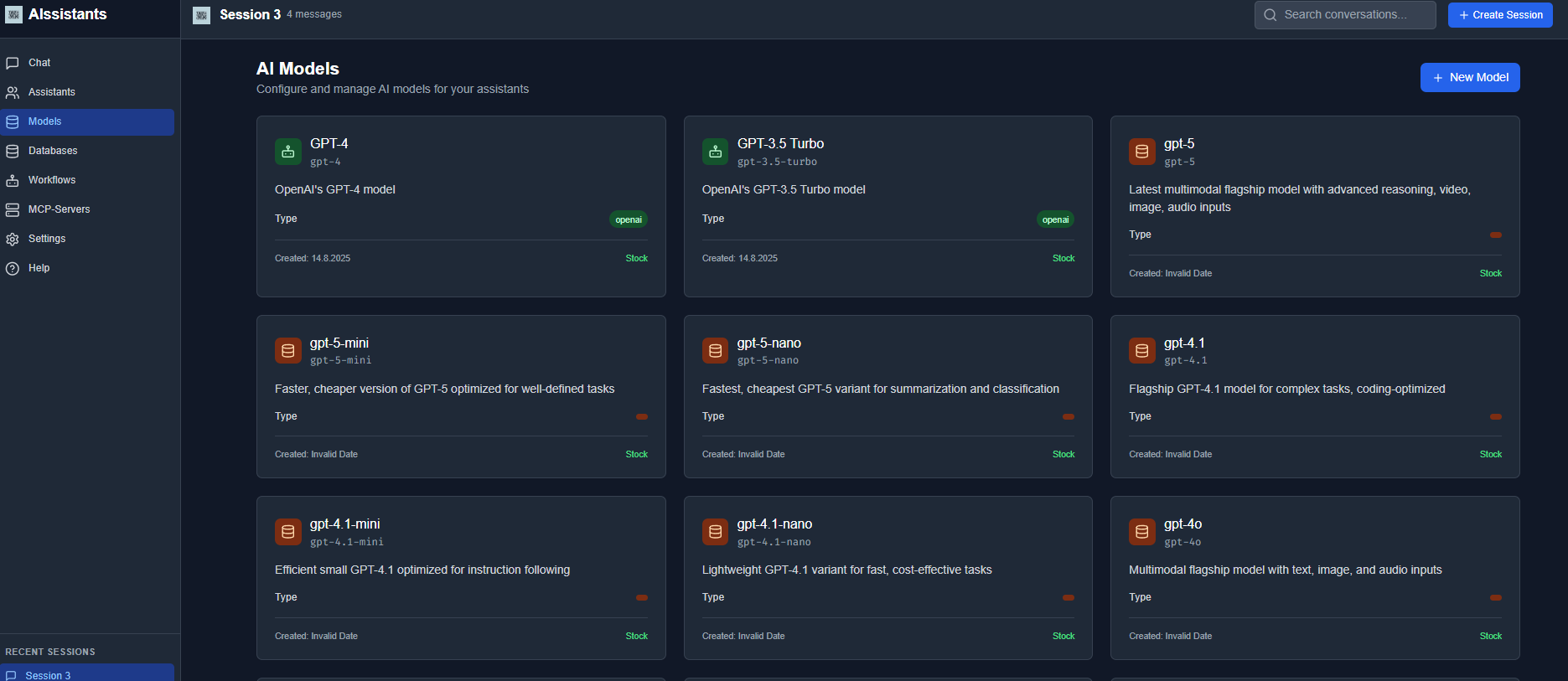Click the gpt-4.1-mini card title
1568x681 pixels.
[x=345, y=524]
